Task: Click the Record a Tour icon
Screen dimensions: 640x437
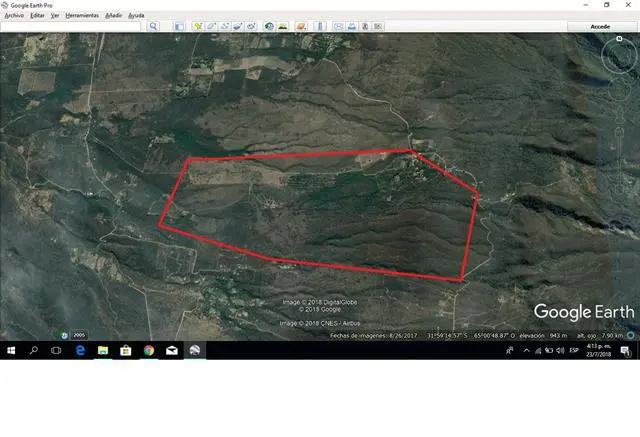Action: point(251,27)
